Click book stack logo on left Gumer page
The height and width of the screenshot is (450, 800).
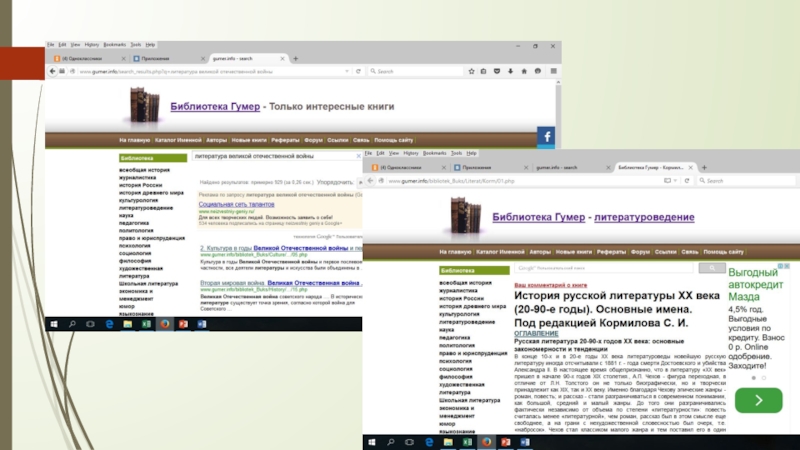[144, 105]
